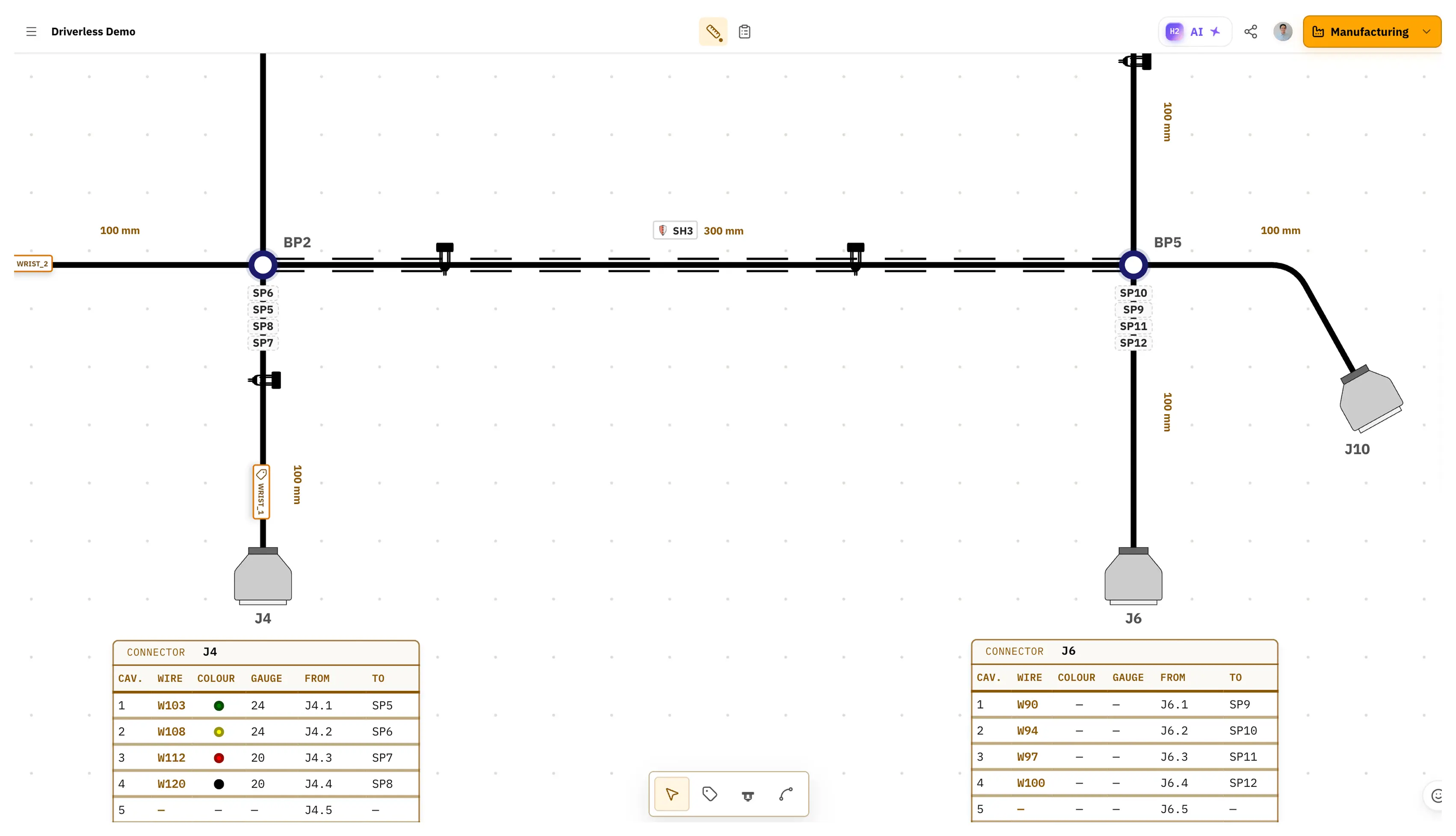
Task: Click the 300 mm length label
Action: [723, 231]
